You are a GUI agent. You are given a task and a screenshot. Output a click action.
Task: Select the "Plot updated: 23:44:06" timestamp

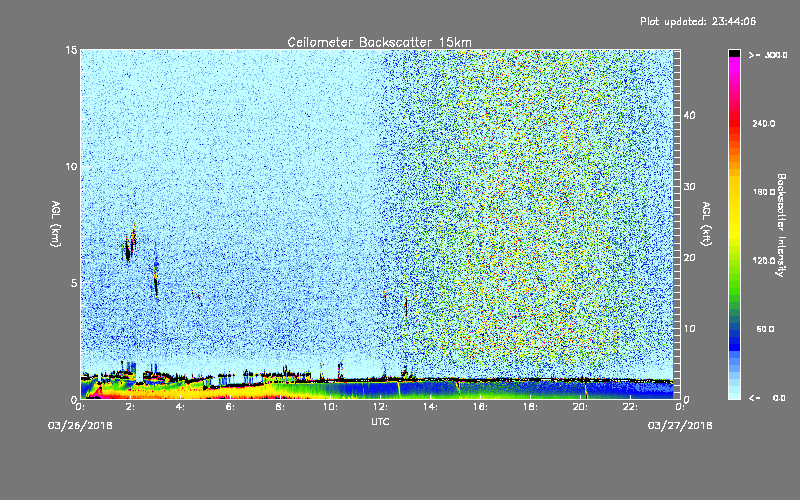coord(698,21)
